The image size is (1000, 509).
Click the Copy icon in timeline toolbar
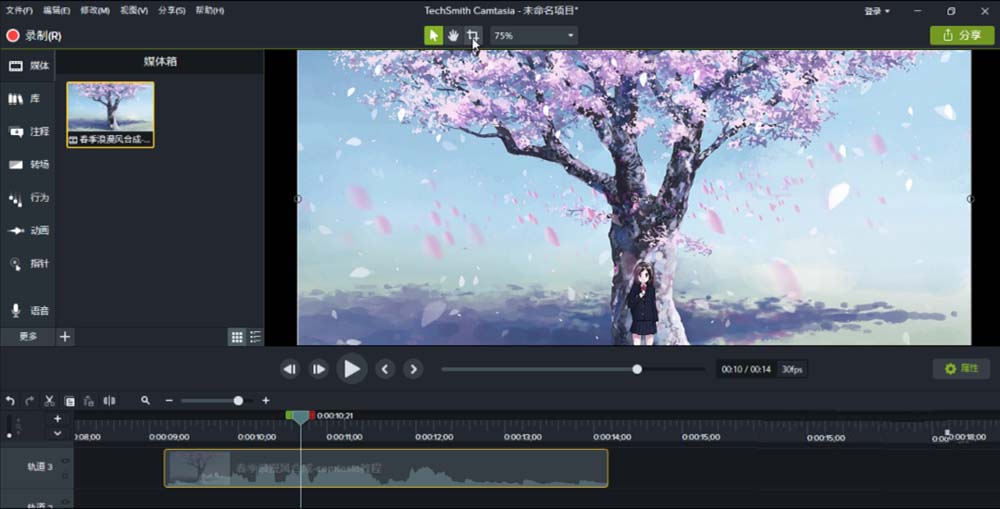tap(70, 401)
